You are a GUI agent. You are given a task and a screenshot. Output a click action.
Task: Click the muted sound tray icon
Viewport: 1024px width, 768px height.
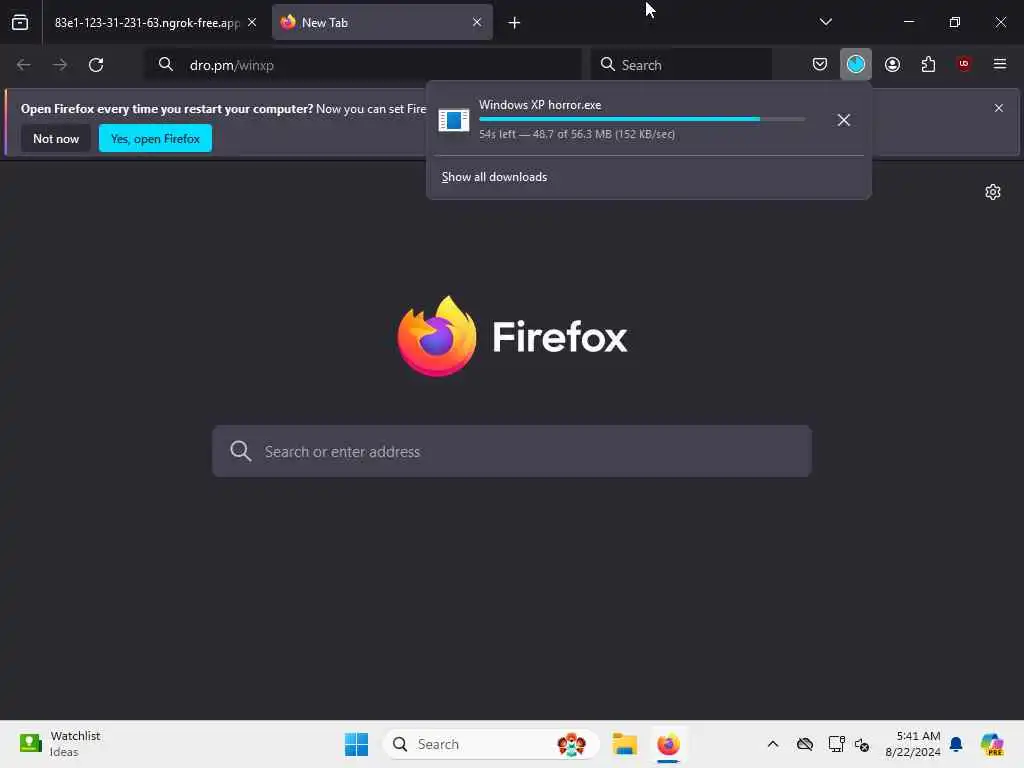[862, 744]
